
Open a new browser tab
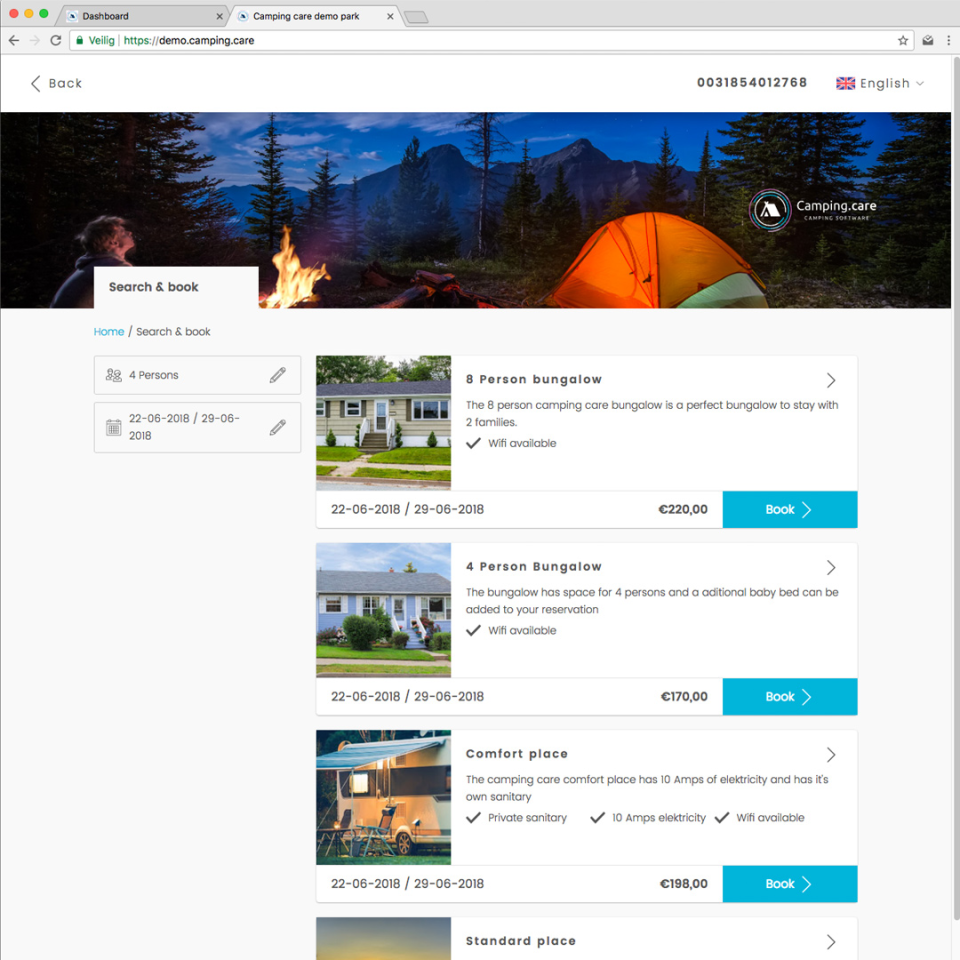(x=416, y=17)
